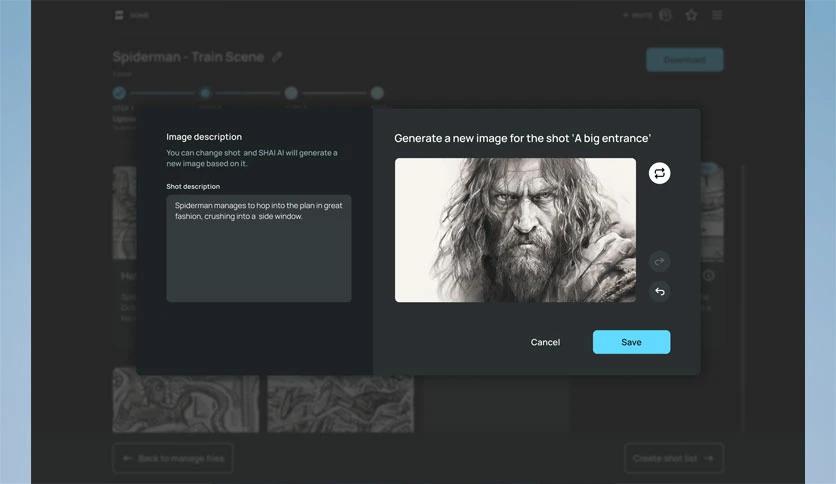Open the hamburger menu in top right

tap(717, 15)
